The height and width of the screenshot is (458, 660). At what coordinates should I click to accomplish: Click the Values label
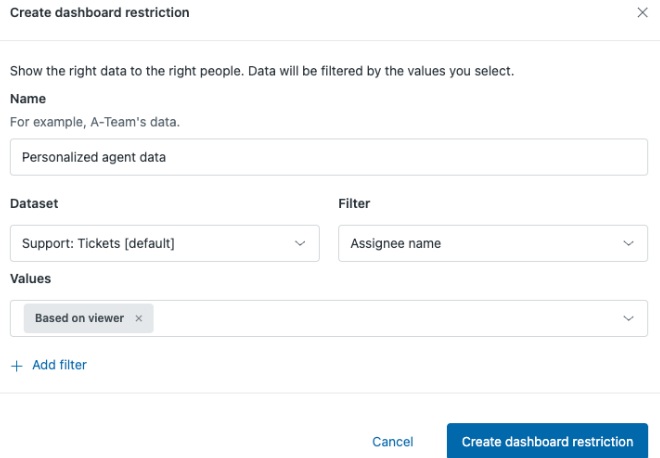click(x=30, y=279)
